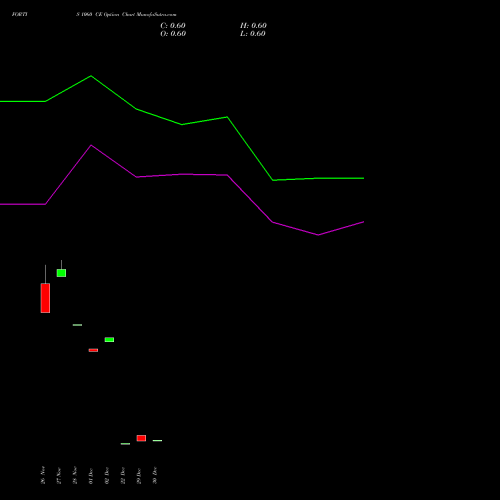Select the 02 Dec date axis label
The height and width of the screenshot is (500, 500).
click(x=107, y=475)
